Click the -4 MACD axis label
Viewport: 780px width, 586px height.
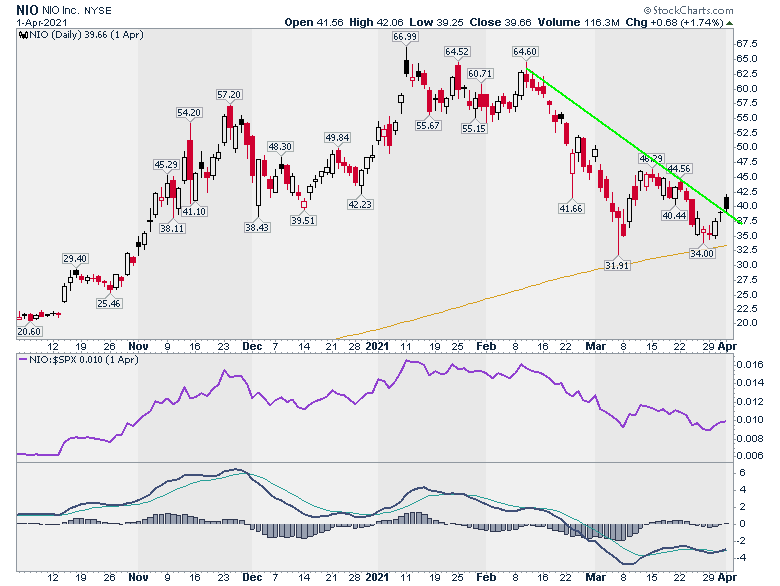pos(741,558)
